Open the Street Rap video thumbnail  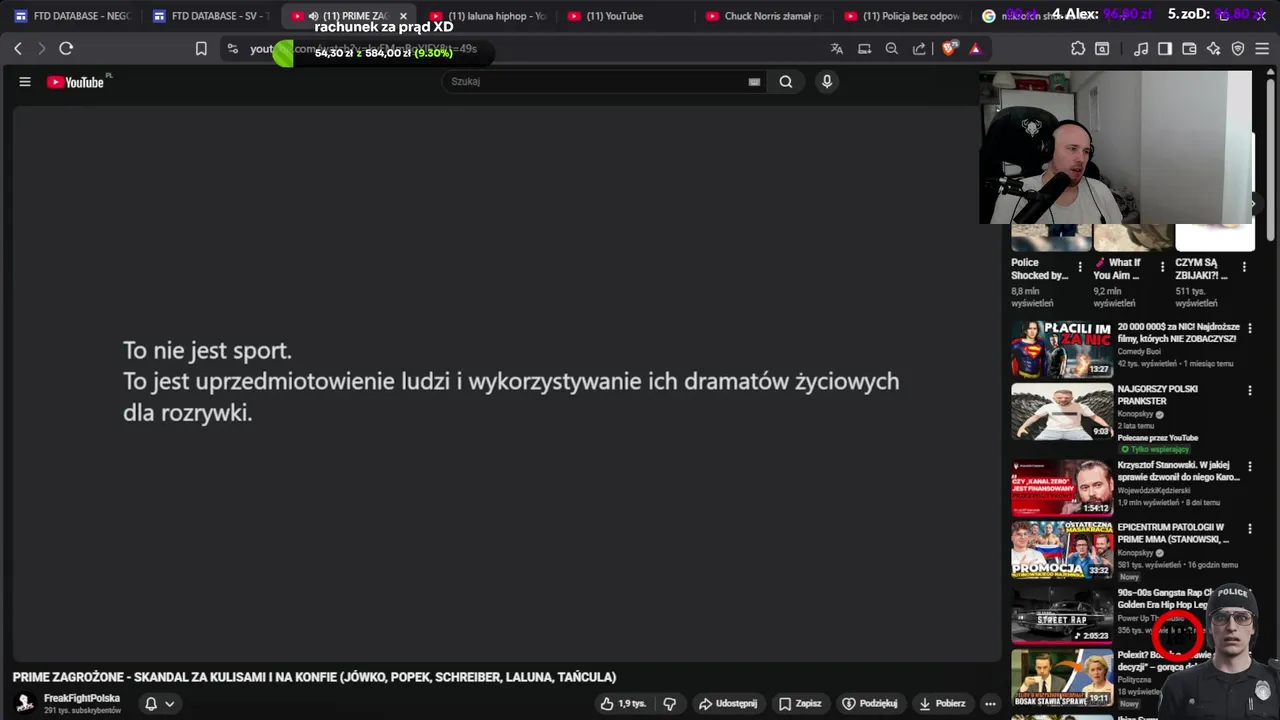(1061, 616)
